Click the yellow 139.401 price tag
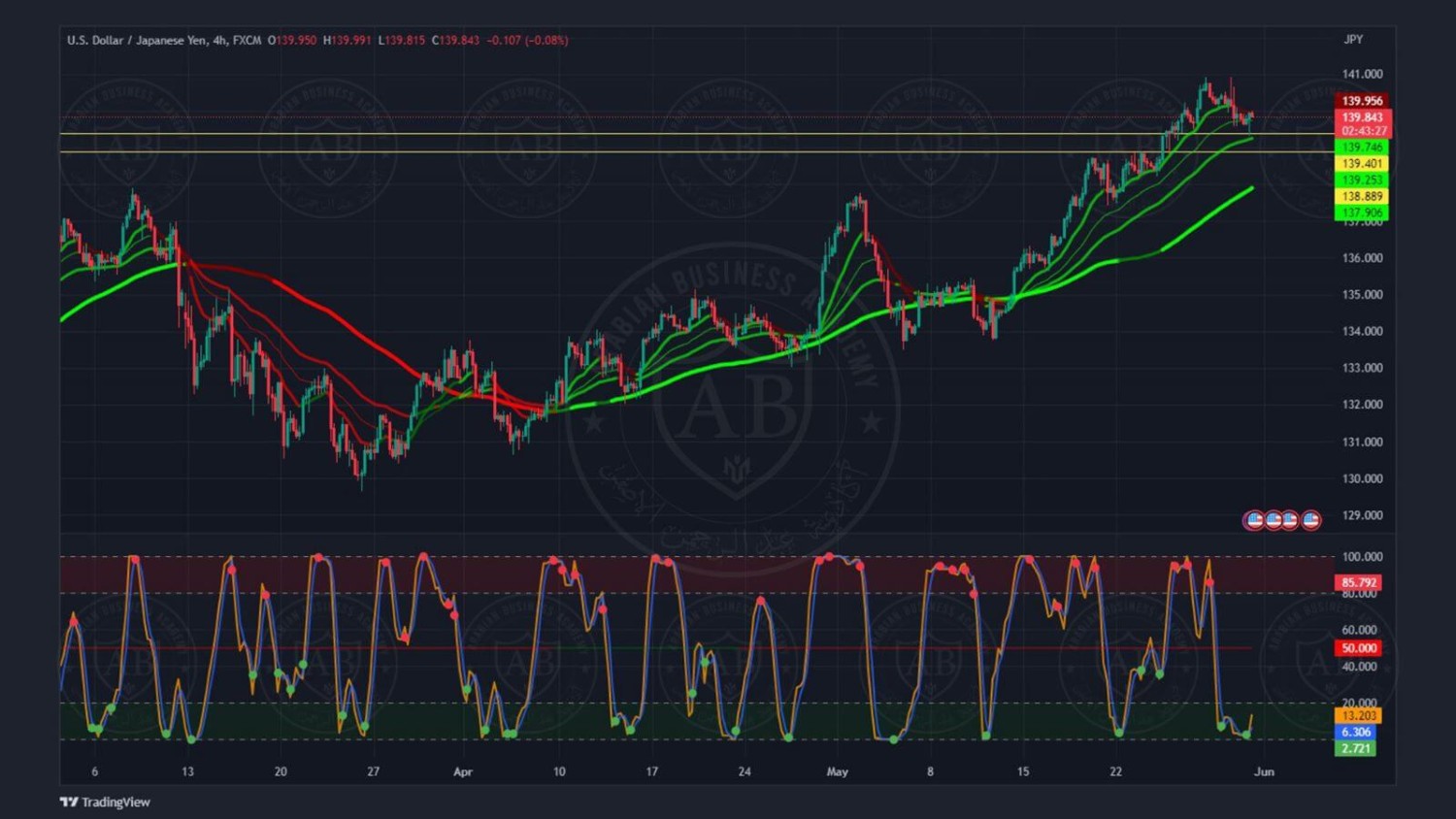Screen dimensions: 1456x819 coord(1362,164)
